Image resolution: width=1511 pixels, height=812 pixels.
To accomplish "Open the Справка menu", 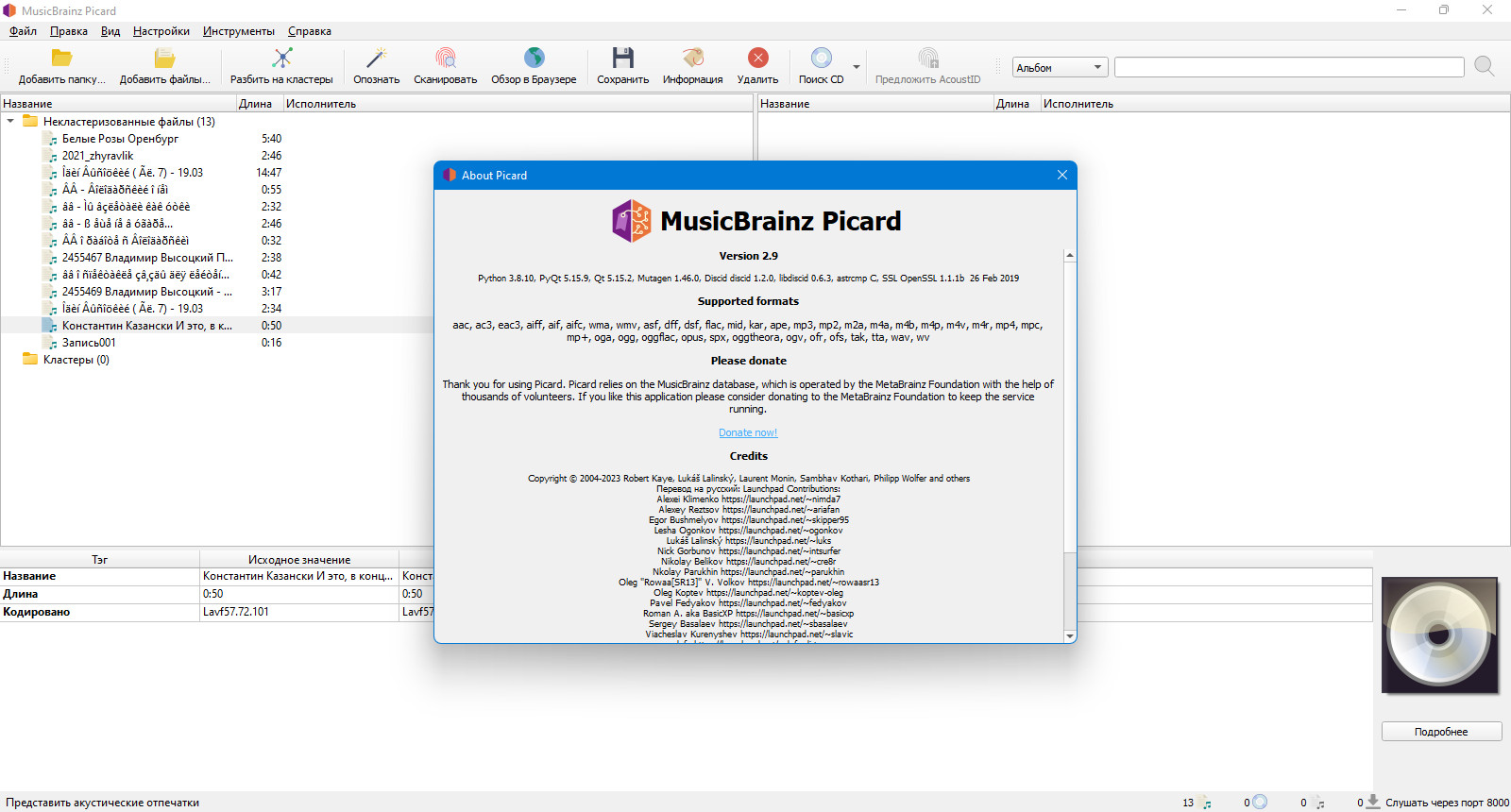I will [310, 31].
